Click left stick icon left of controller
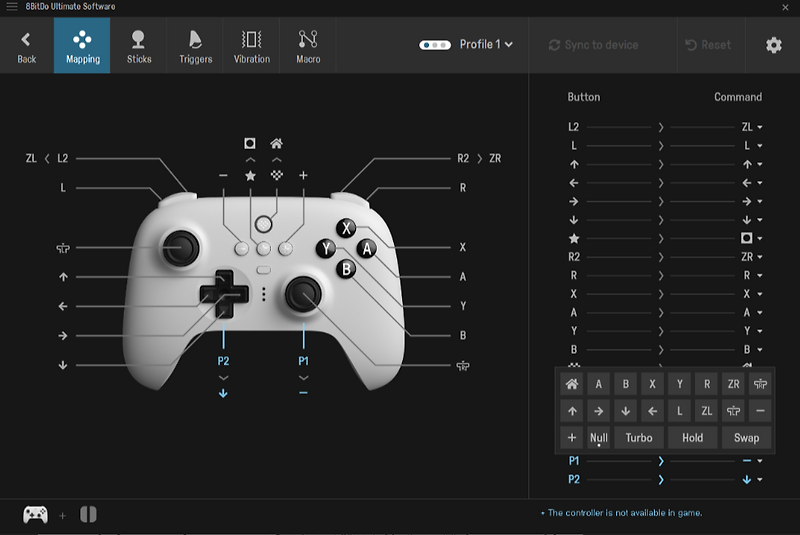 click(63, 248)
